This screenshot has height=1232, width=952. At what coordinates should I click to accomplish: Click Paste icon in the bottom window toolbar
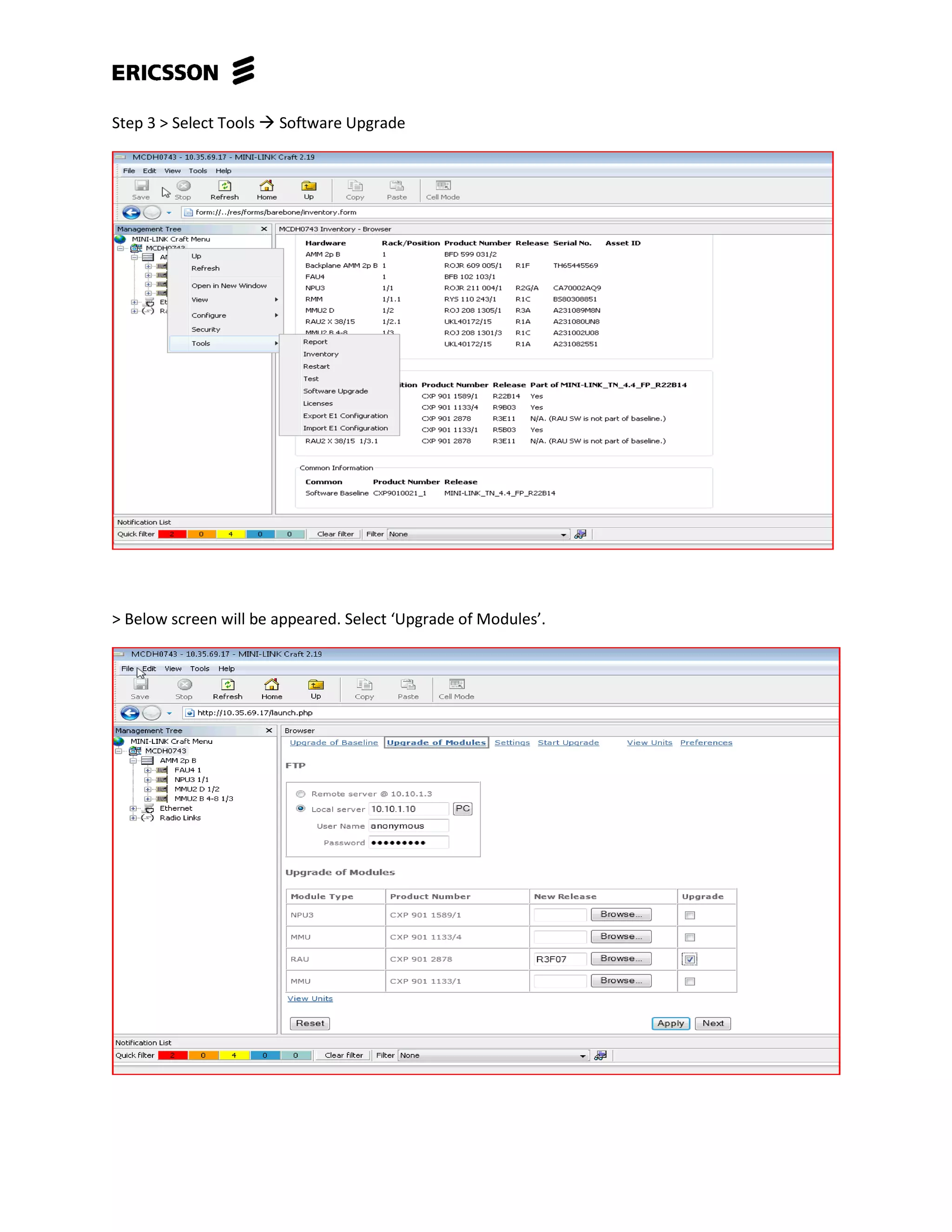408,684
